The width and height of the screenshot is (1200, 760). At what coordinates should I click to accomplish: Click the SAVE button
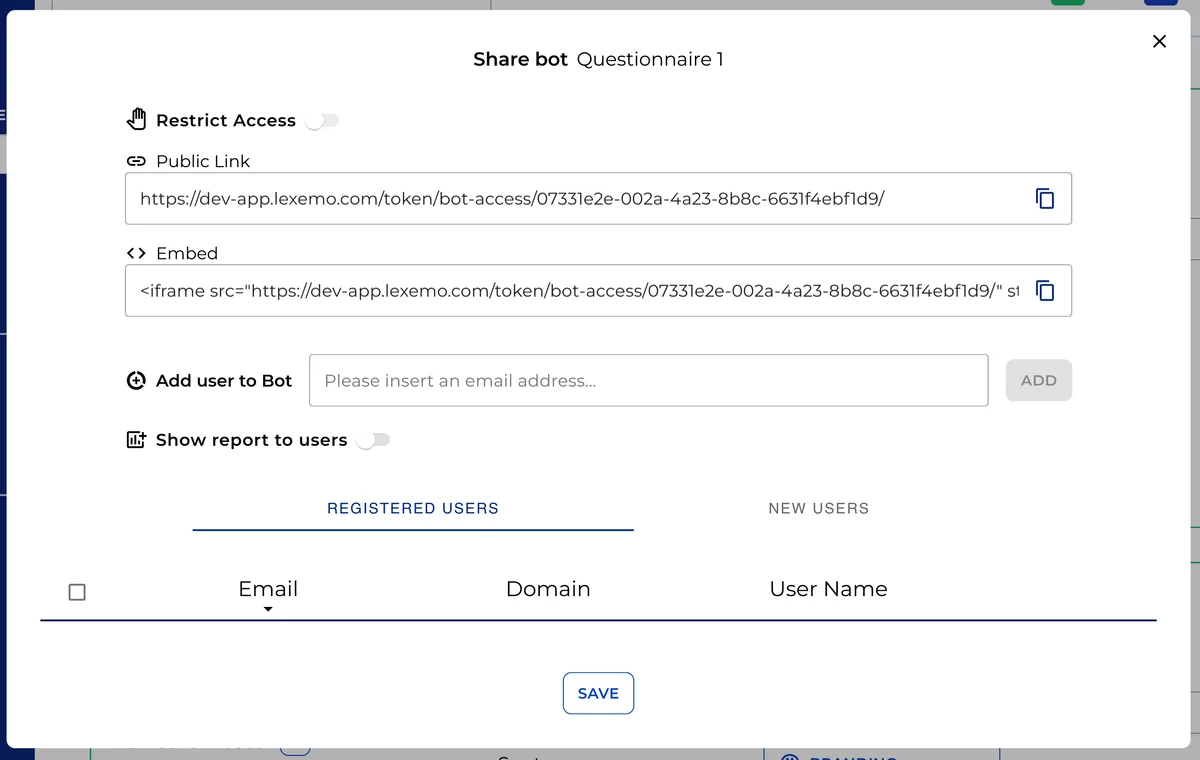pyautogui.click(x=598, y=693)
